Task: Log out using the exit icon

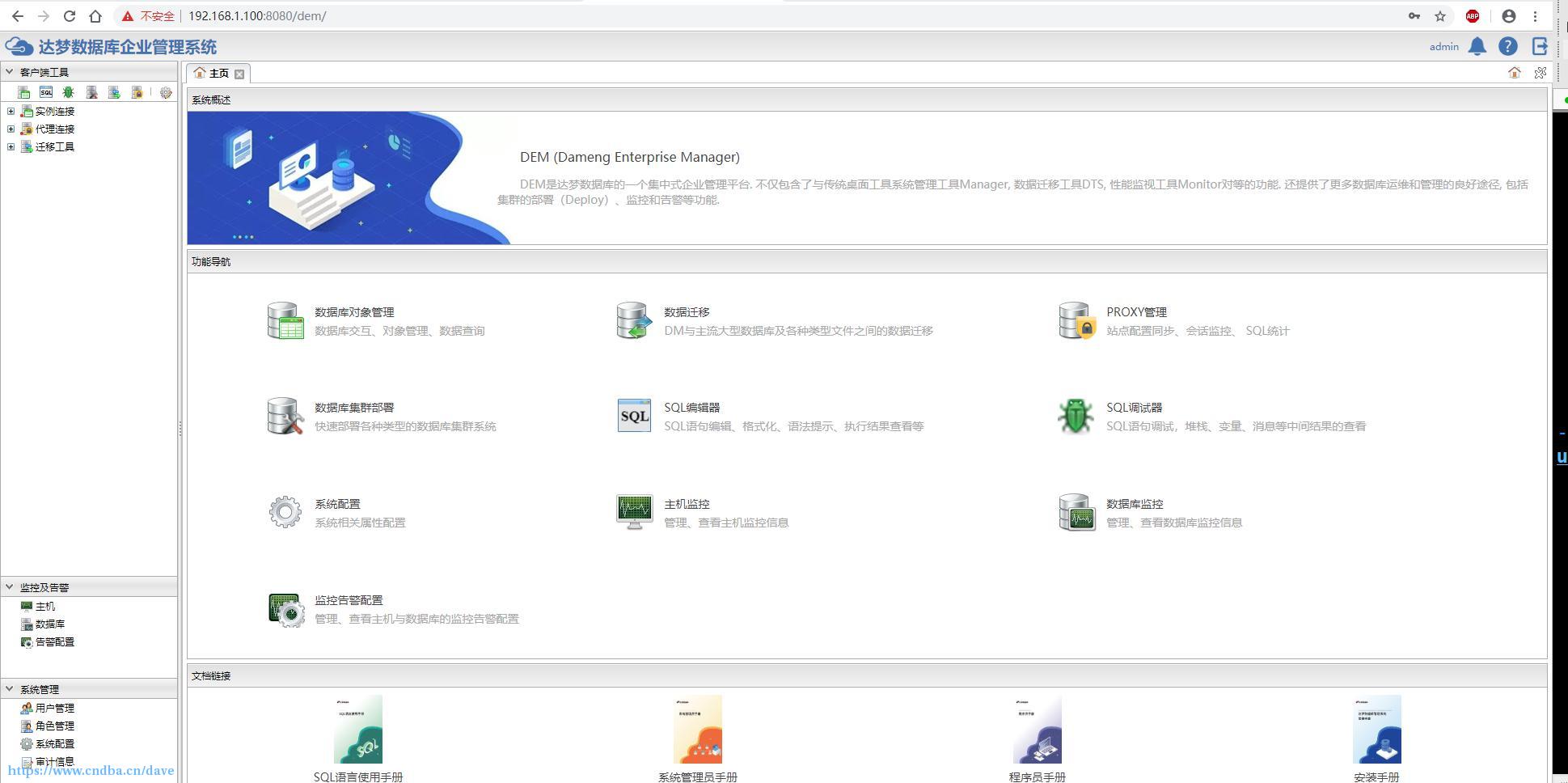Action: pos(1540,47)
